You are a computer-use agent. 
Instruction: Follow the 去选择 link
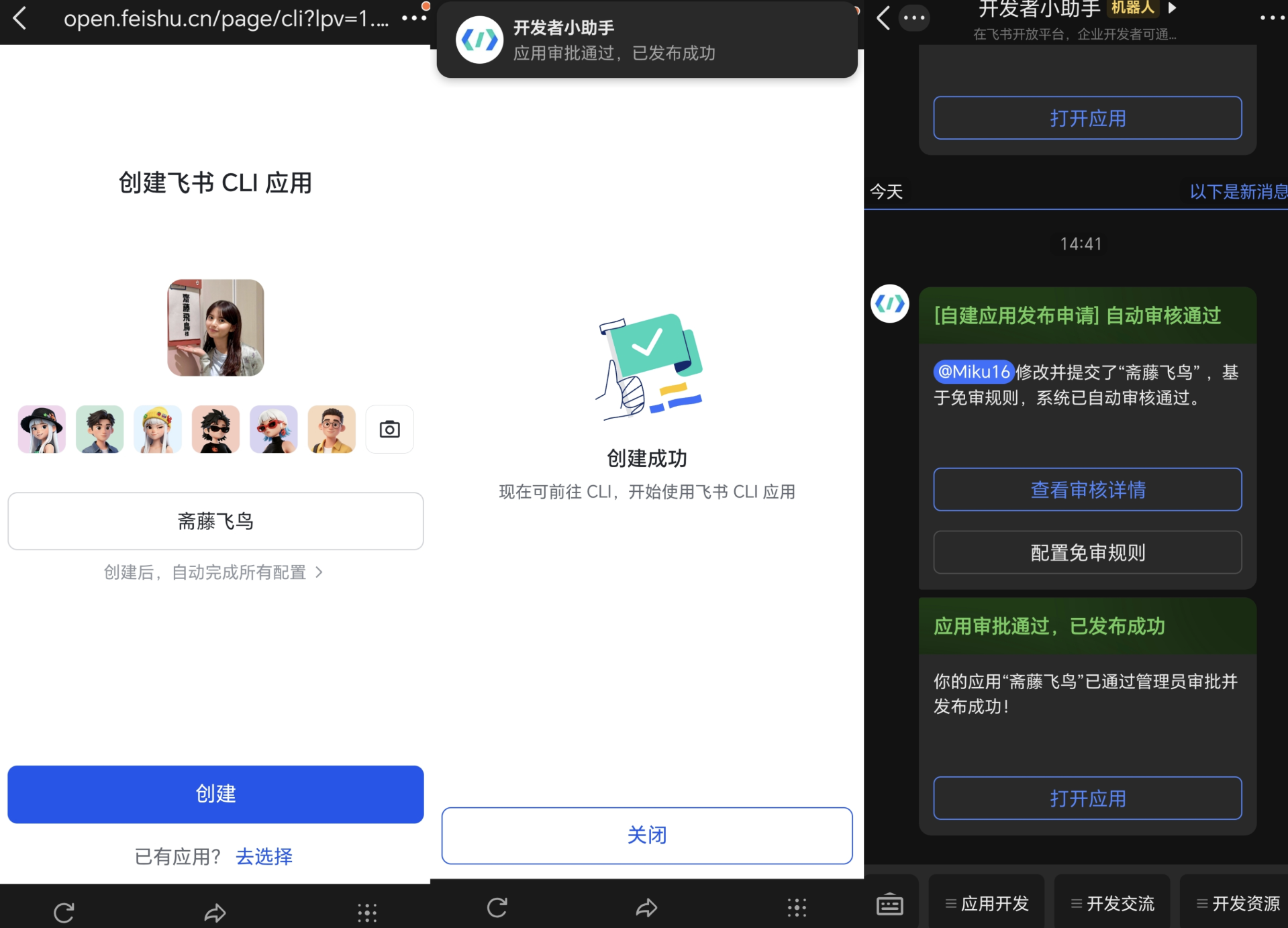click(264, 857)
